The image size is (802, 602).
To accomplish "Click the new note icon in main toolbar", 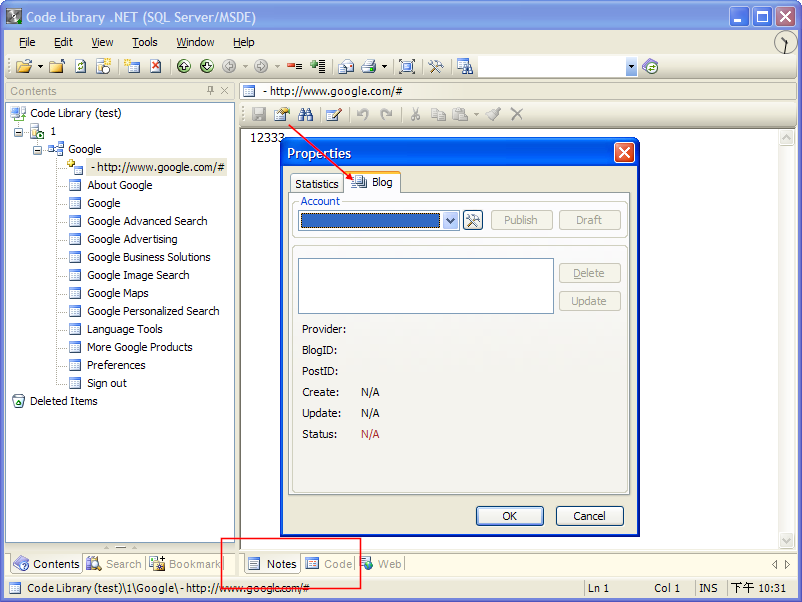I will tap(132, 66).
